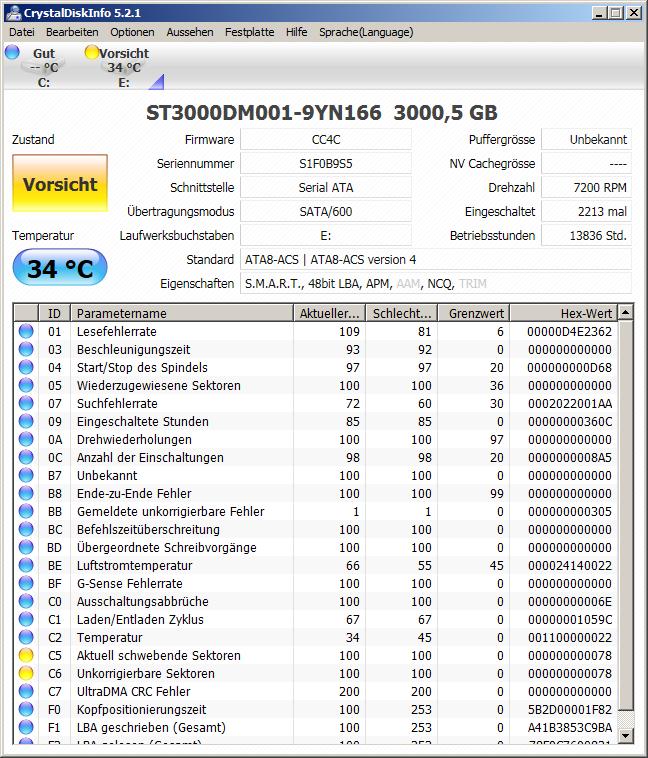
Task: Click the drive title ST3000DM001-9YN166 3000,5 GB
Action: pyautogui.click(x=322, y=113)
